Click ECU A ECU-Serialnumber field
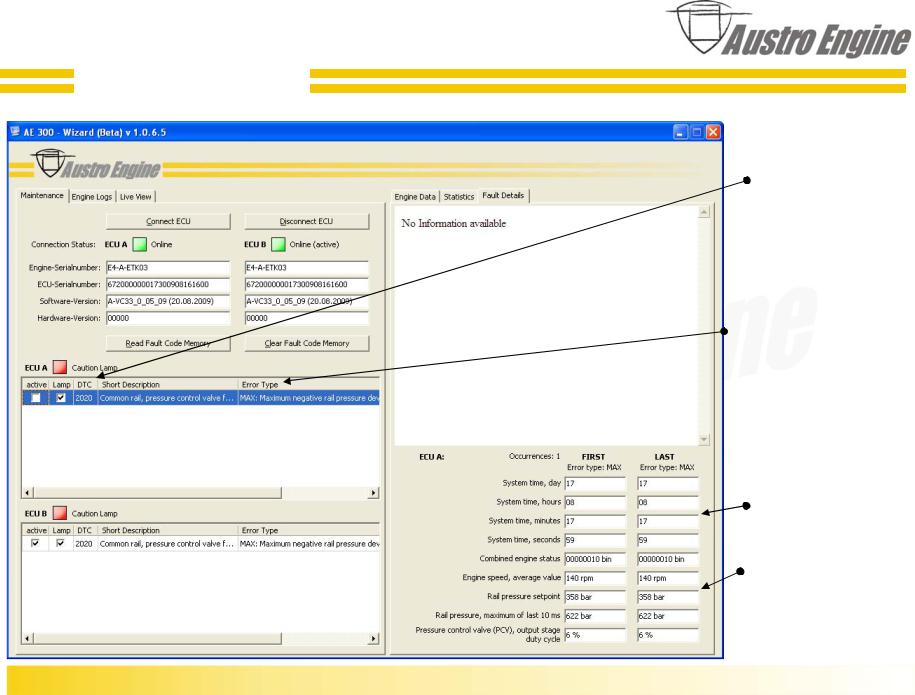The image size is (915, 695). (x=168, y=285)
